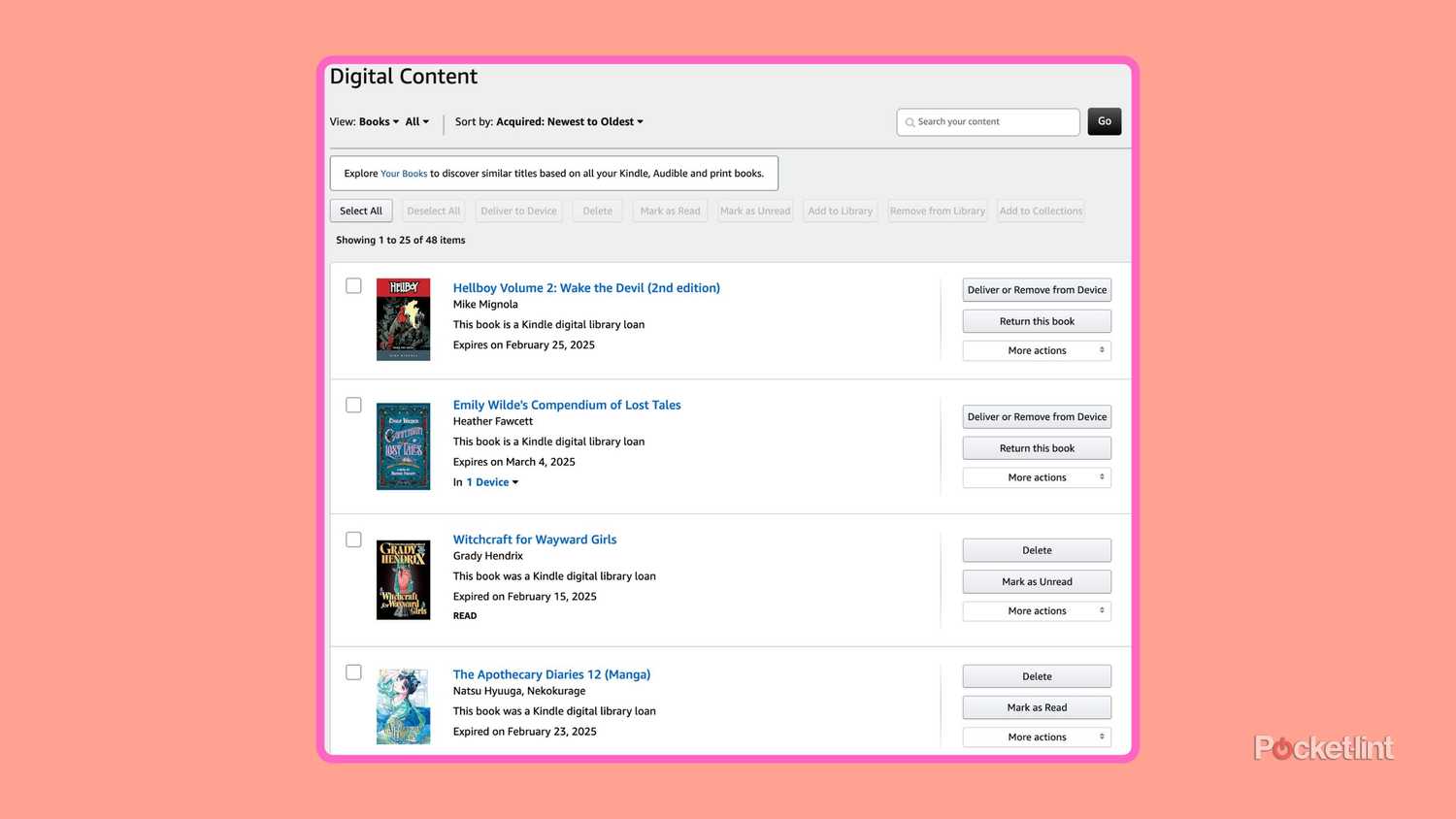Viewport: 1456px width, 819px height.
Task: Mark Witchcraft for Wayward Girls as Unread
Action: pyautogui.click(x=1037, y=582)
